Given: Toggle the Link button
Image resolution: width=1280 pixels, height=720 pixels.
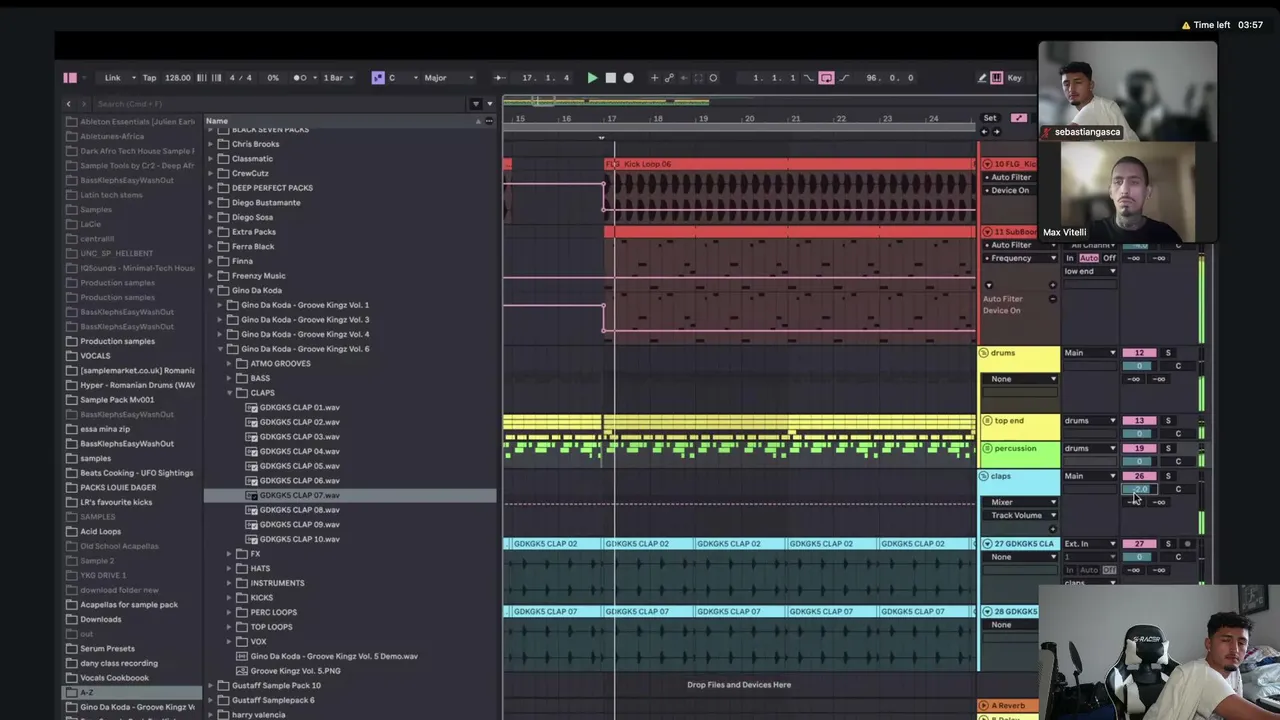Looking at the screenshot, I should [112, 78].
